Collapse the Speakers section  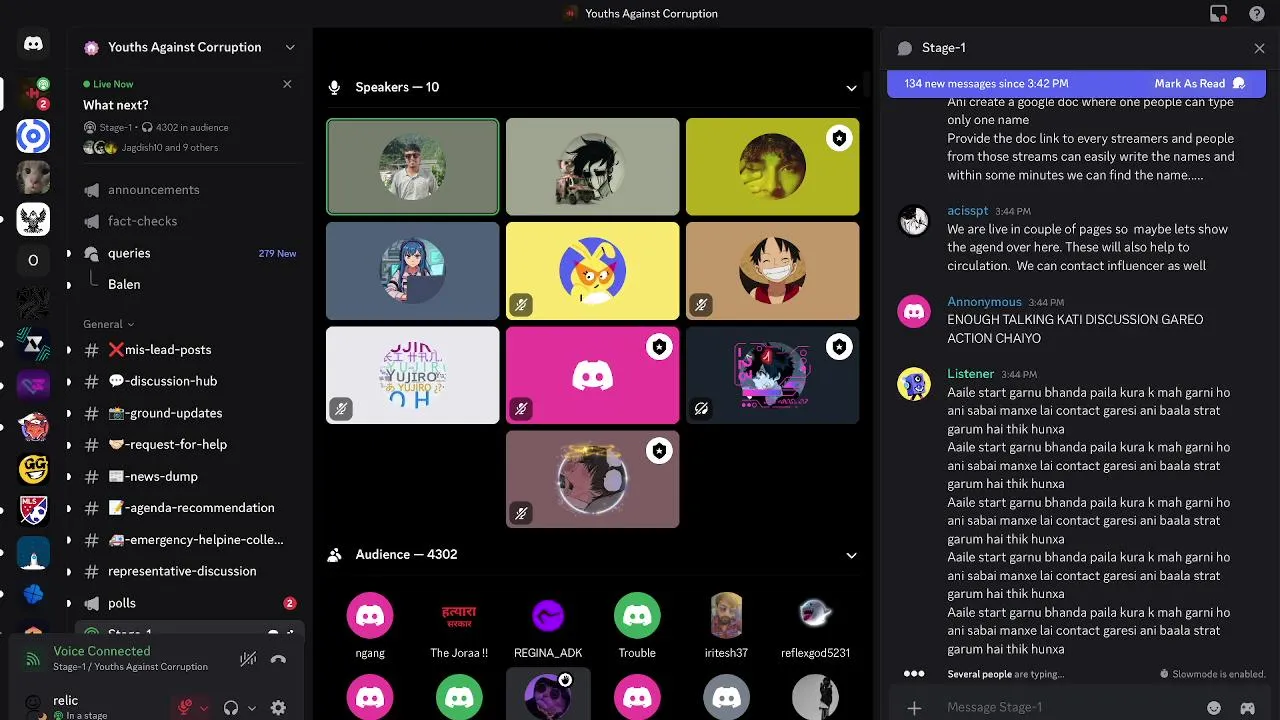(851, 88)
